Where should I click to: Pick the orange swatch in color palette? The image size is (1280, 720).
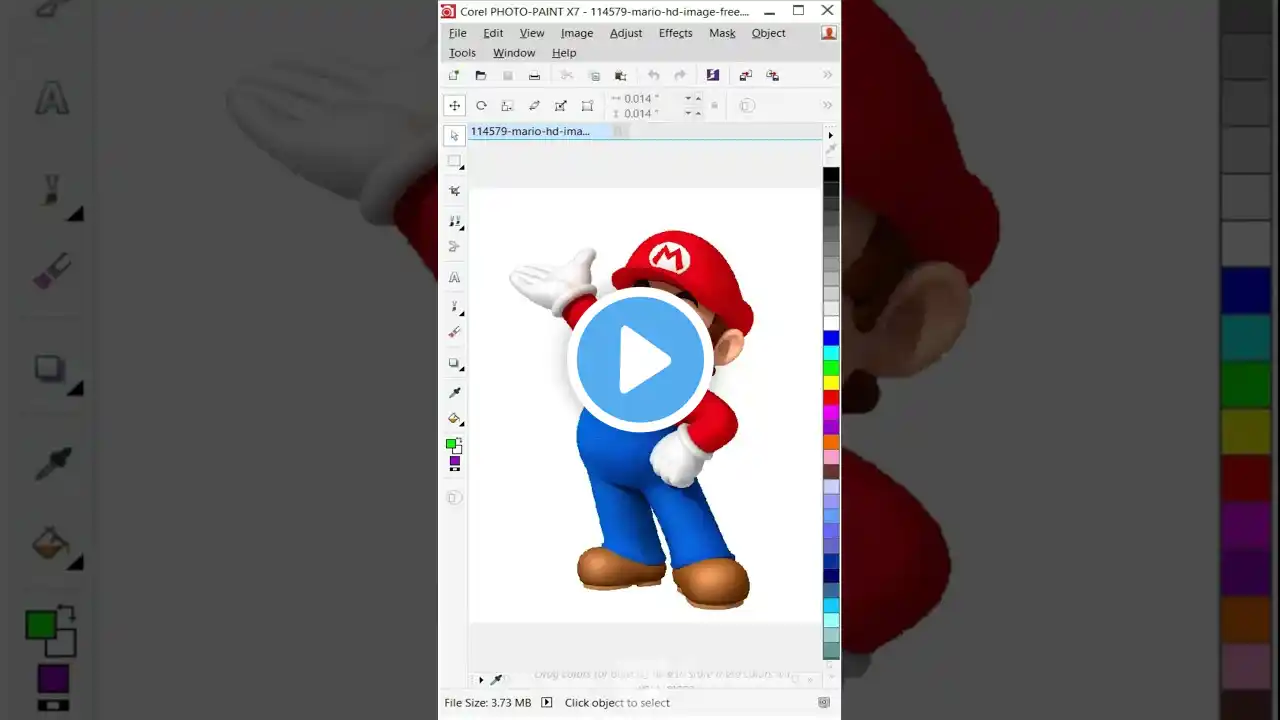click(831, 441)
